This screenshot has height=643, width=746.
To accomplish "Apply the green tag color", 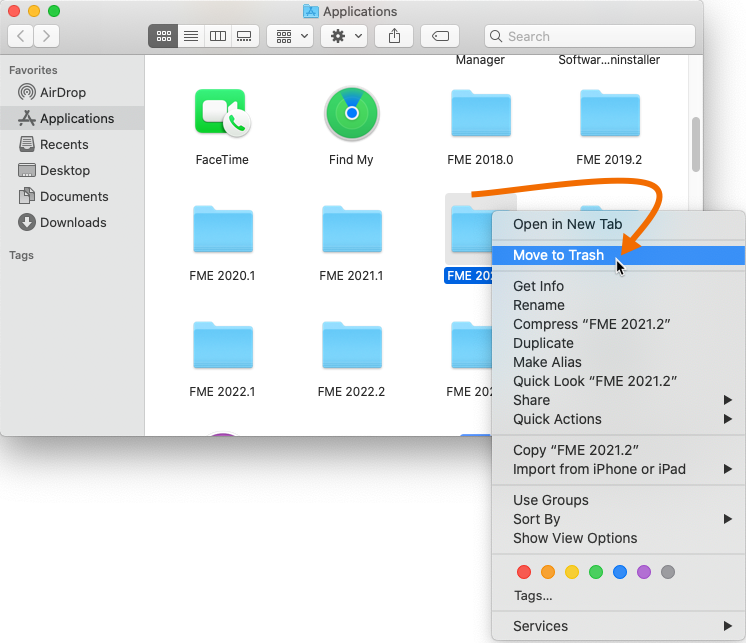I will coord(596,572).
